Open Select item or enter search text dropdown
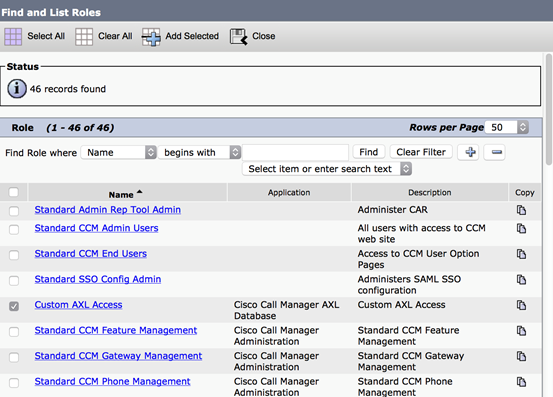This screenshot has width=553, height=397. 327,169
